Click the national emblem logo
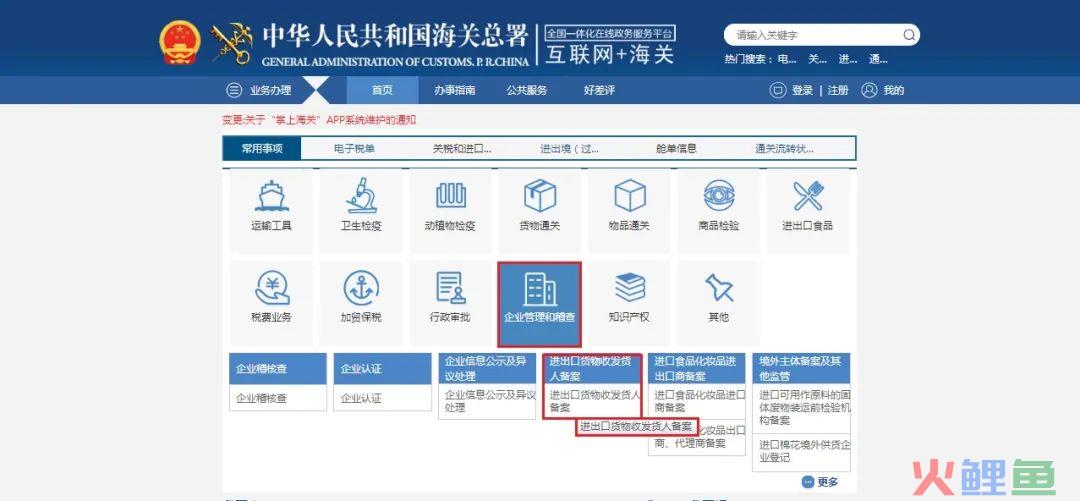1080x501 pixels. point(180,43)
